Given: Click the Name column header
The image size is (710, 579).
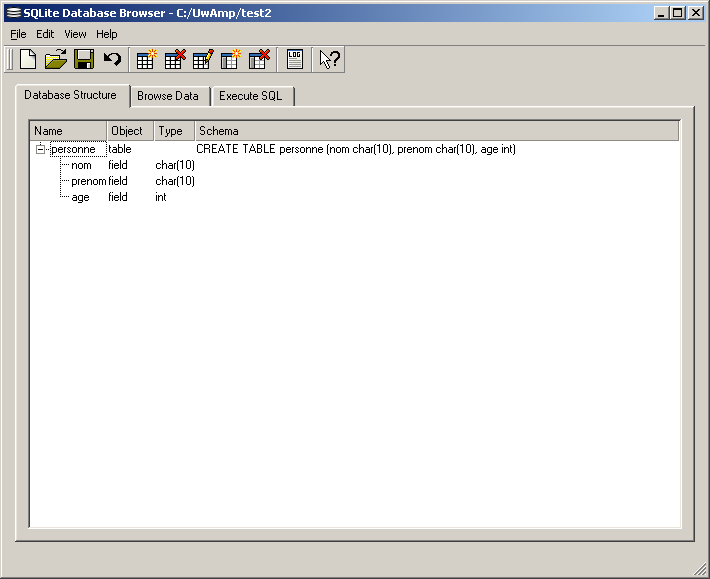Looking at the screenshot, I should coord(68,131).
